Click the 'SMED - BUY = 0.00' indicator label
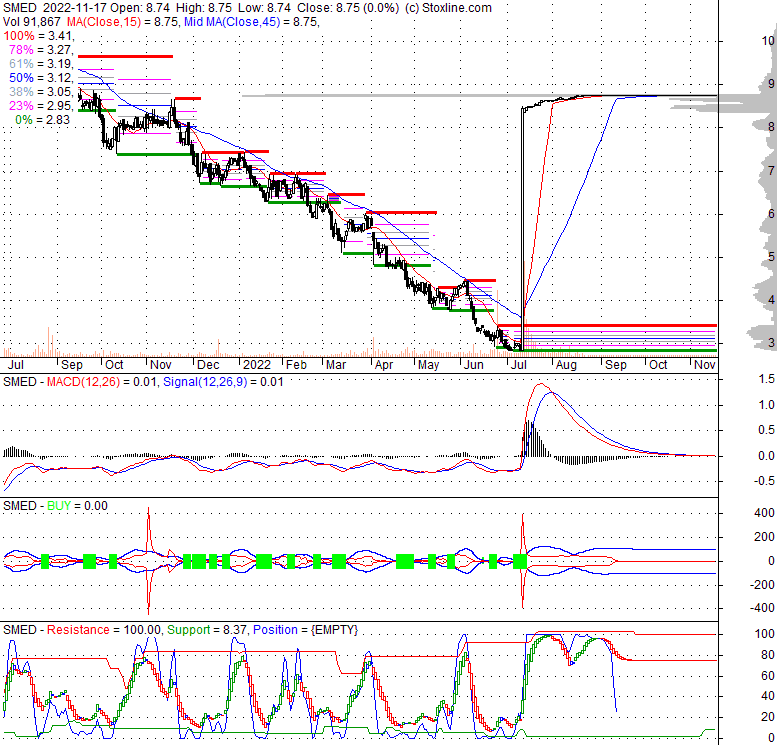The width and height of the screenshot is (778, 746). click(55, 506)
